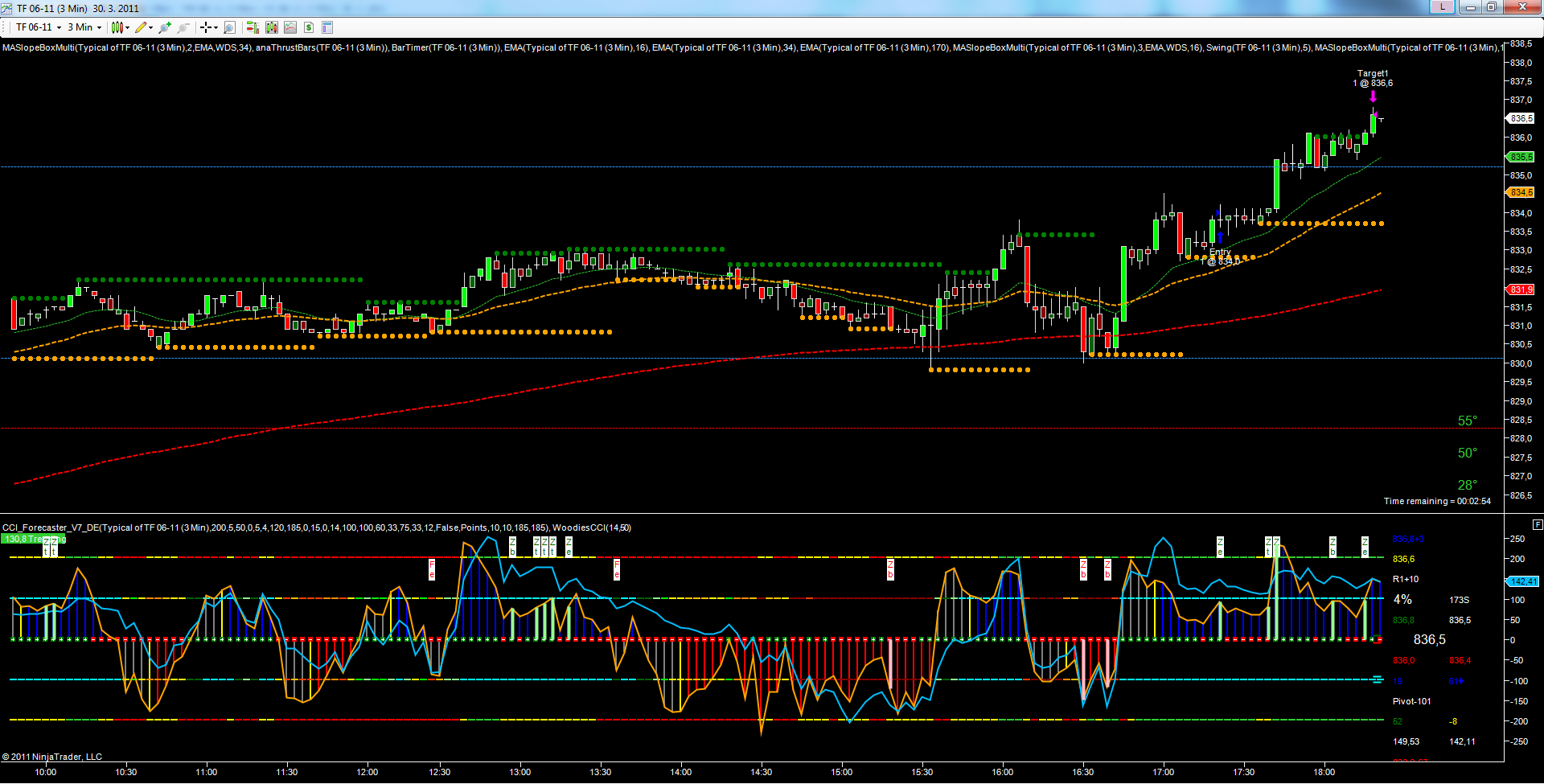Open the Strategies dollar sign icon
The width and height of the screenshot is (1544, 784).
pyautogui.click(x=309, y=27)
